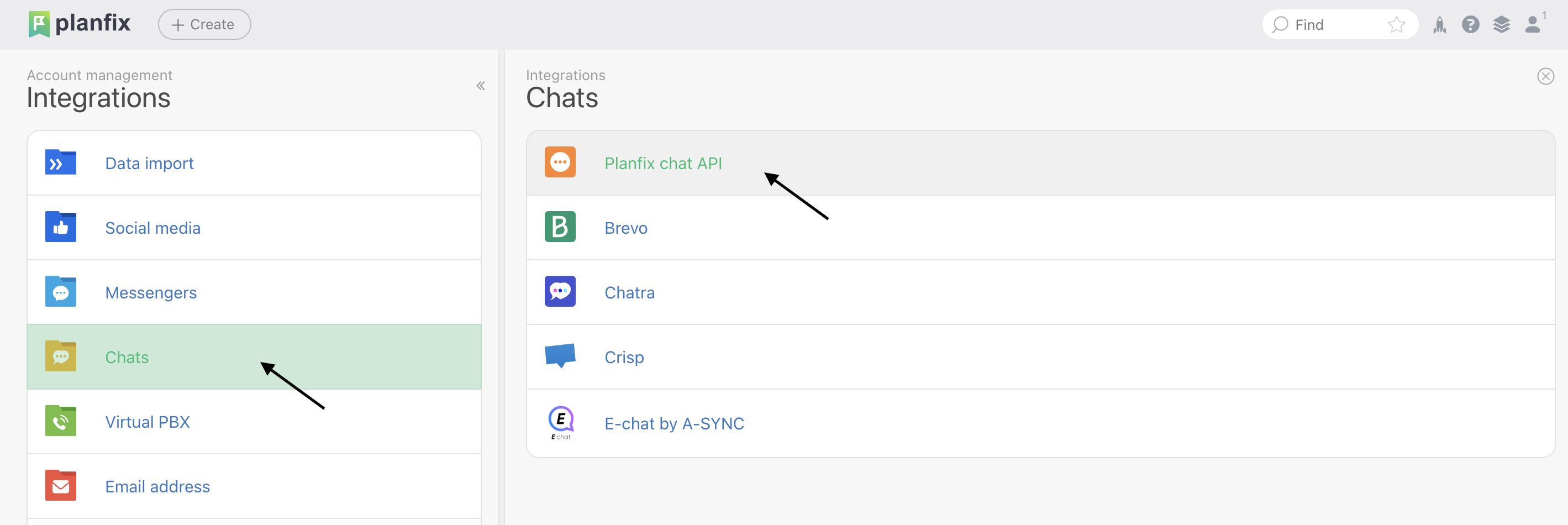Open the Email address category
1568x525 pixels.
click(157, 486)
